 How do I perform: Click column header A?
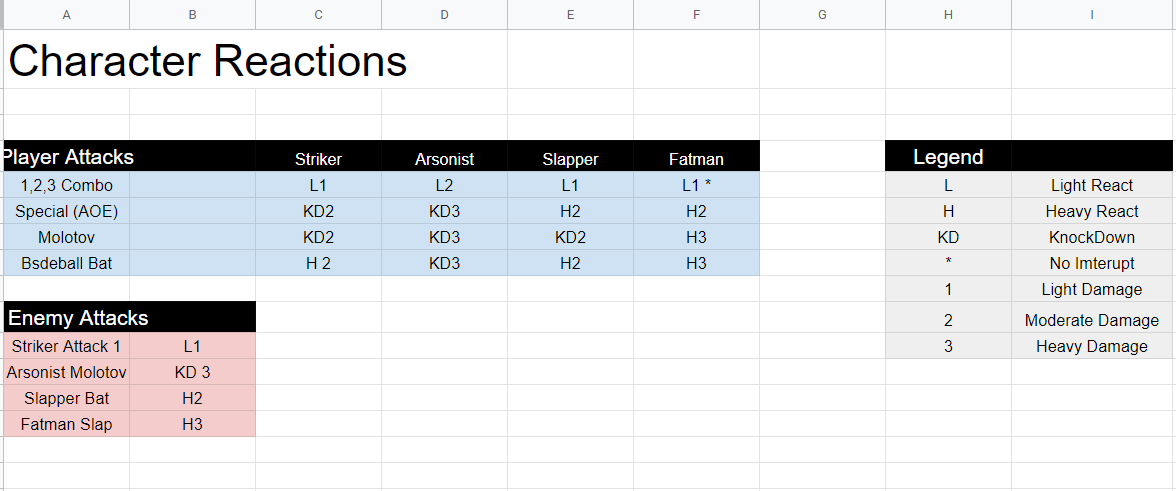66,14
